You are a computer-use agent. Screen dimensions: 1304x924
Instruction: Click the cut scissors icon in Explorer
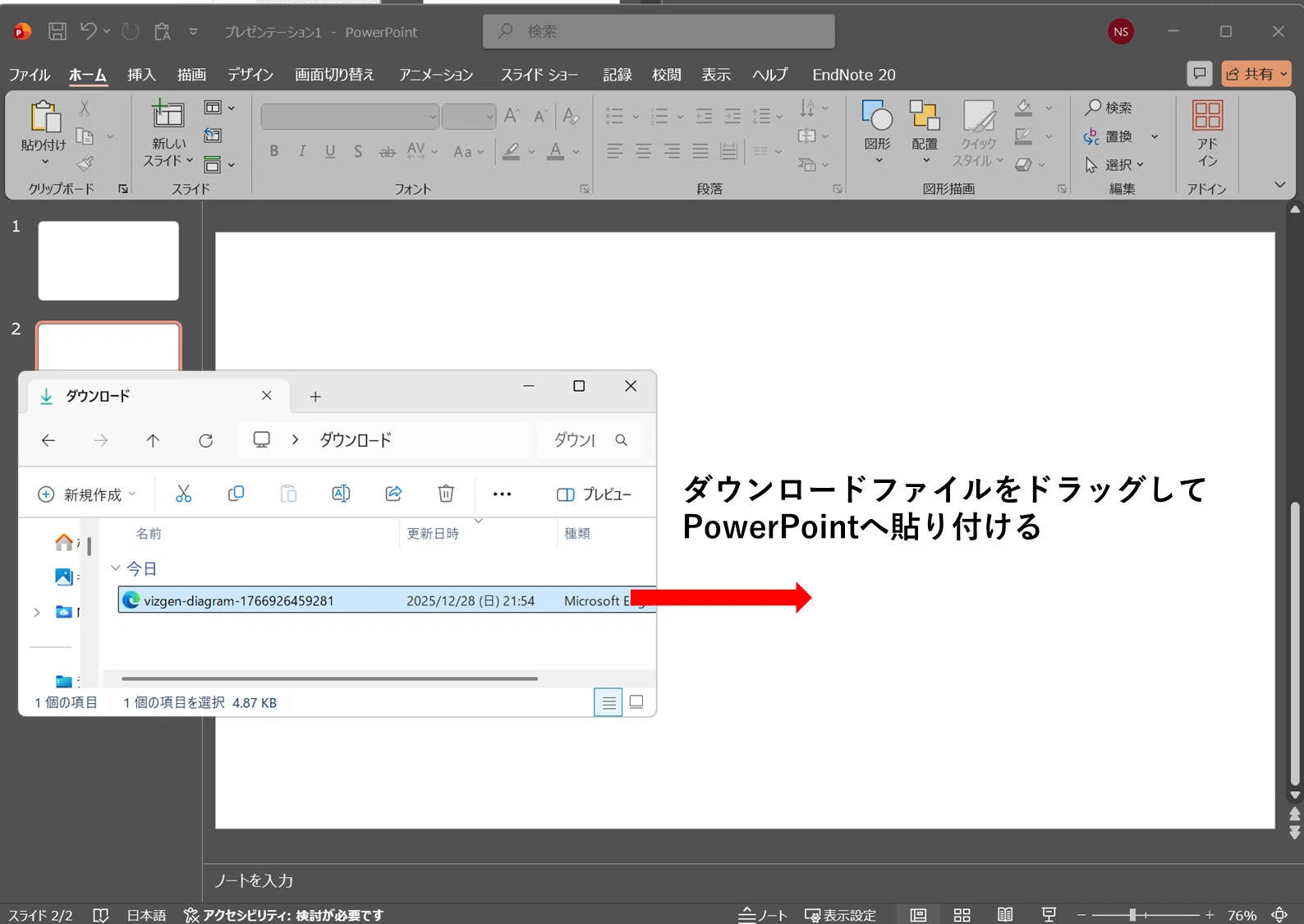pyautogui.click(x=183, y=494)
